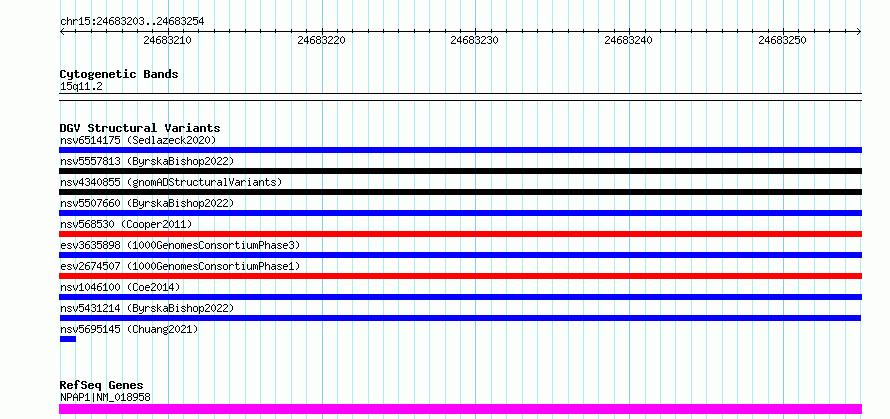Click the right arrowhead of the coordinate ruler
This screenshot has height=419, width=890.
859,32
